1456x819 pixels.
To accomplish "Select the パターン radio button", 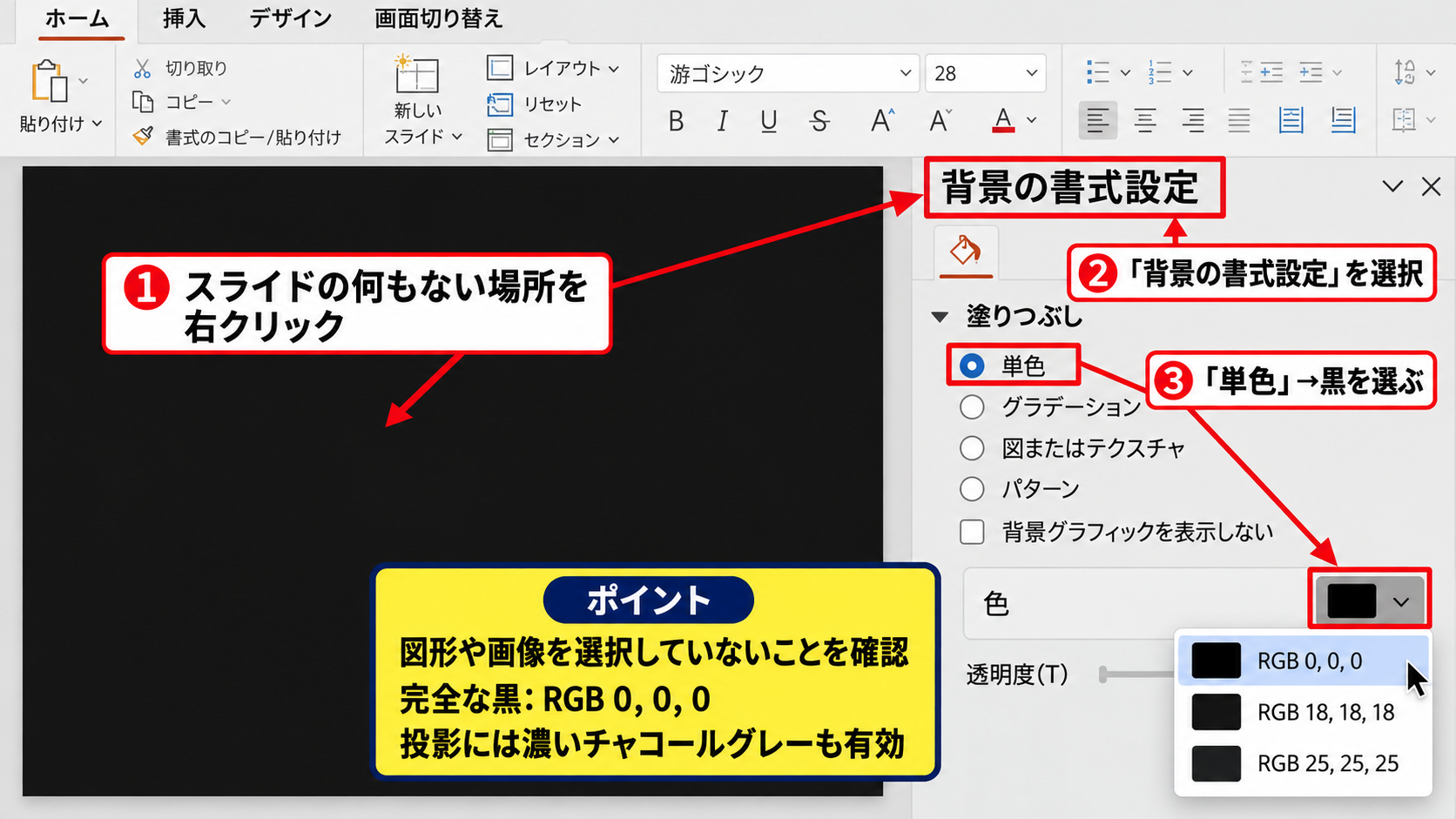I will (x=972, y=489).
